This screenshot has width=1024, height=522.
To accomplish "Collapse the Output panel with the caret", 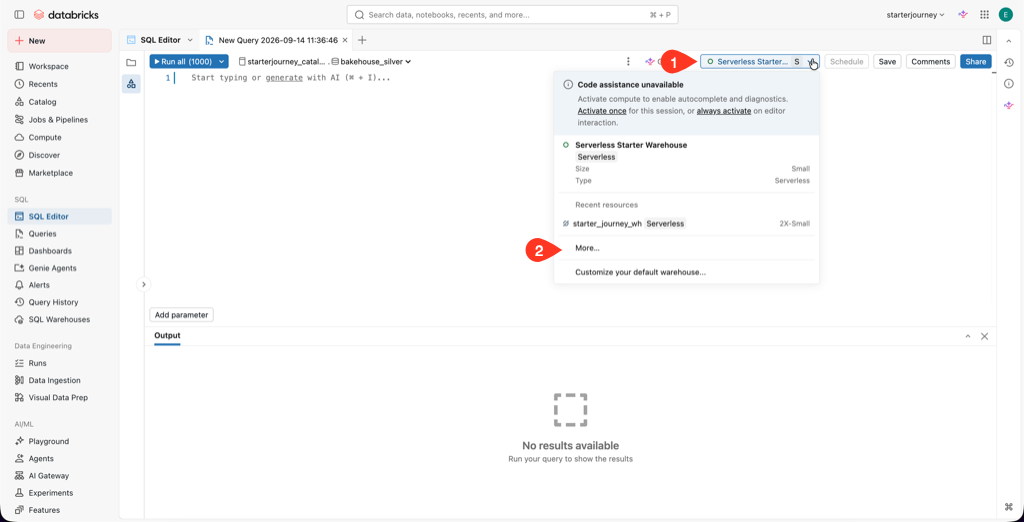I will point(968,336).
